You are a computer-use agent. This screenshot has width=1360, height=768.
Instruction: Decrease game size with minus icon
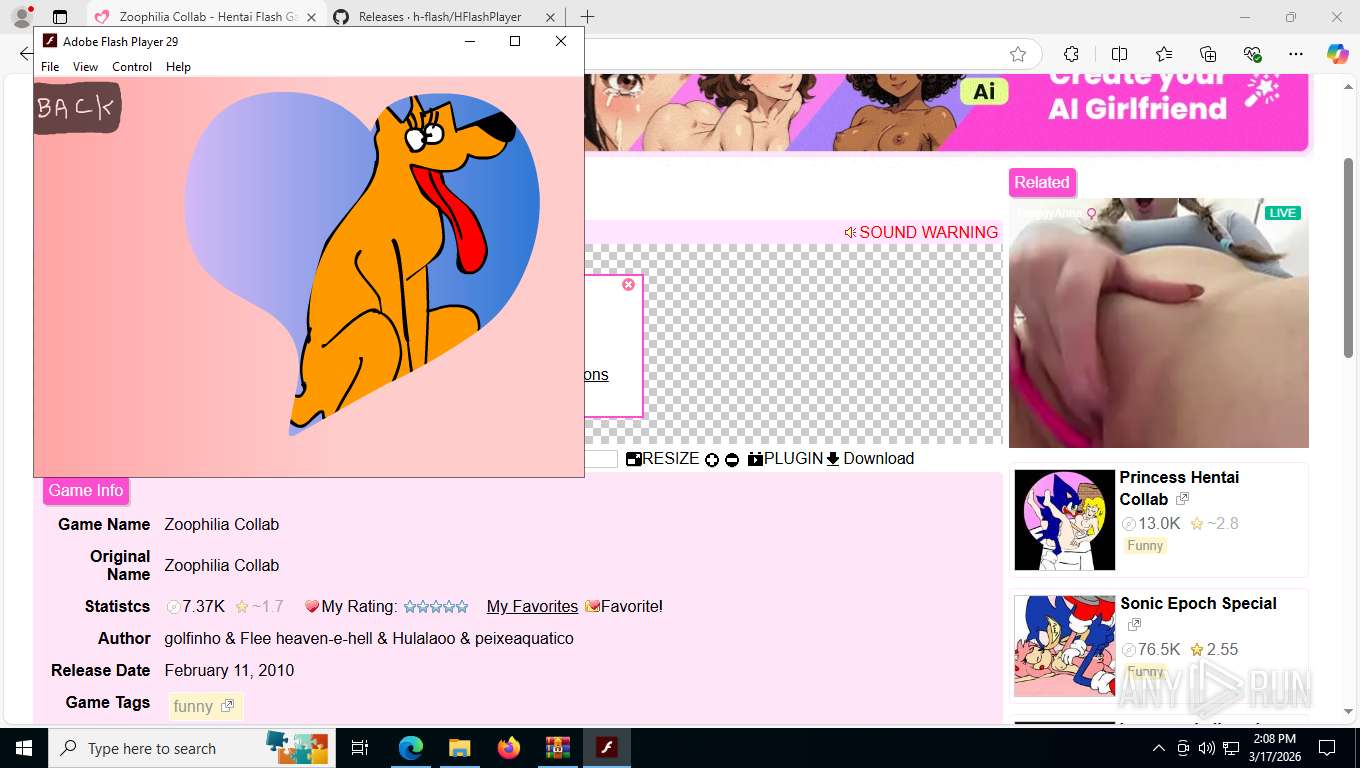point(732,460)
